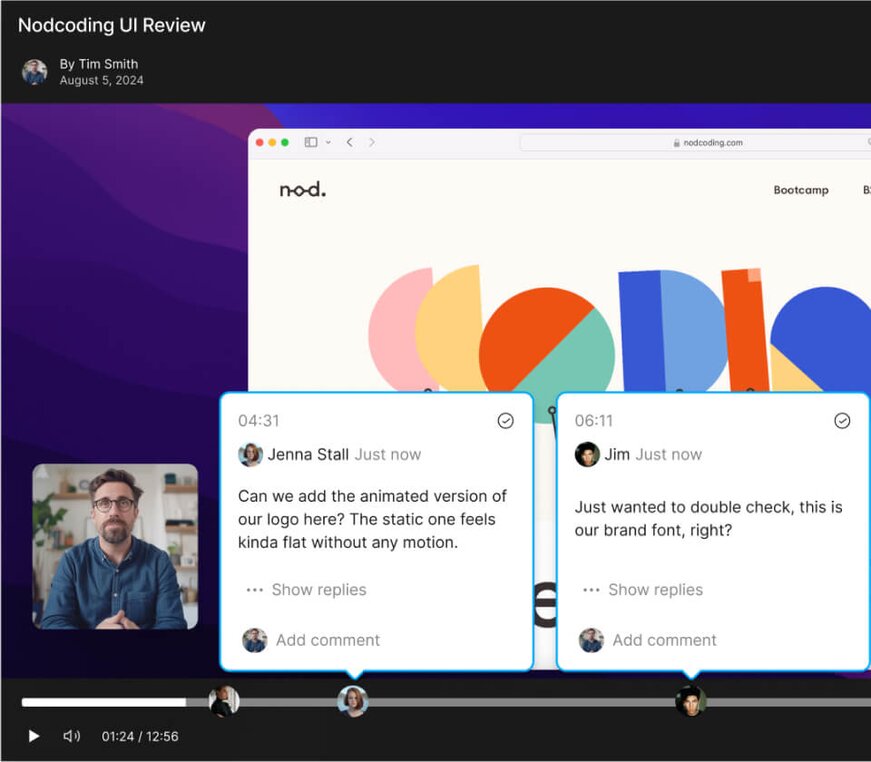The height and width of the screenshot is (762, 871).
Task: Click the nod. logo on the webpage
Action: tap(302, 190)
